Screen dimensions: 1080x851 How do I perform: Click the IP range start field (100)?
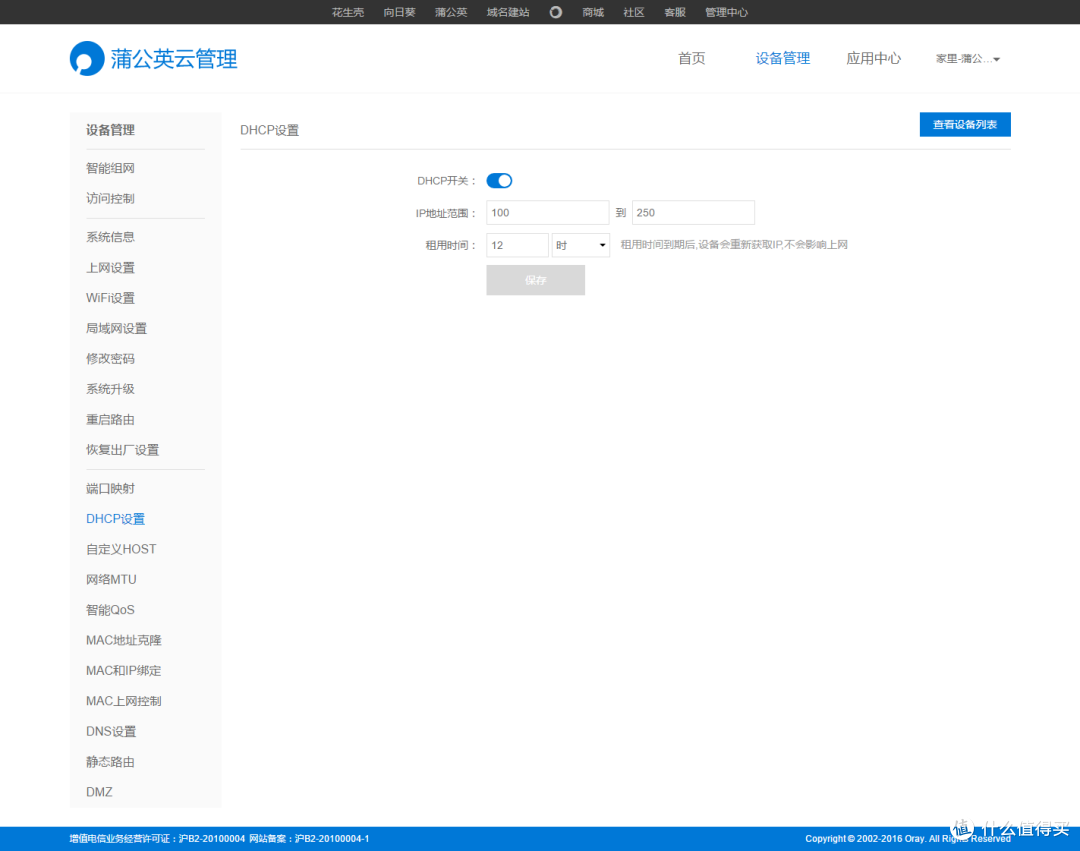point(548,213)
